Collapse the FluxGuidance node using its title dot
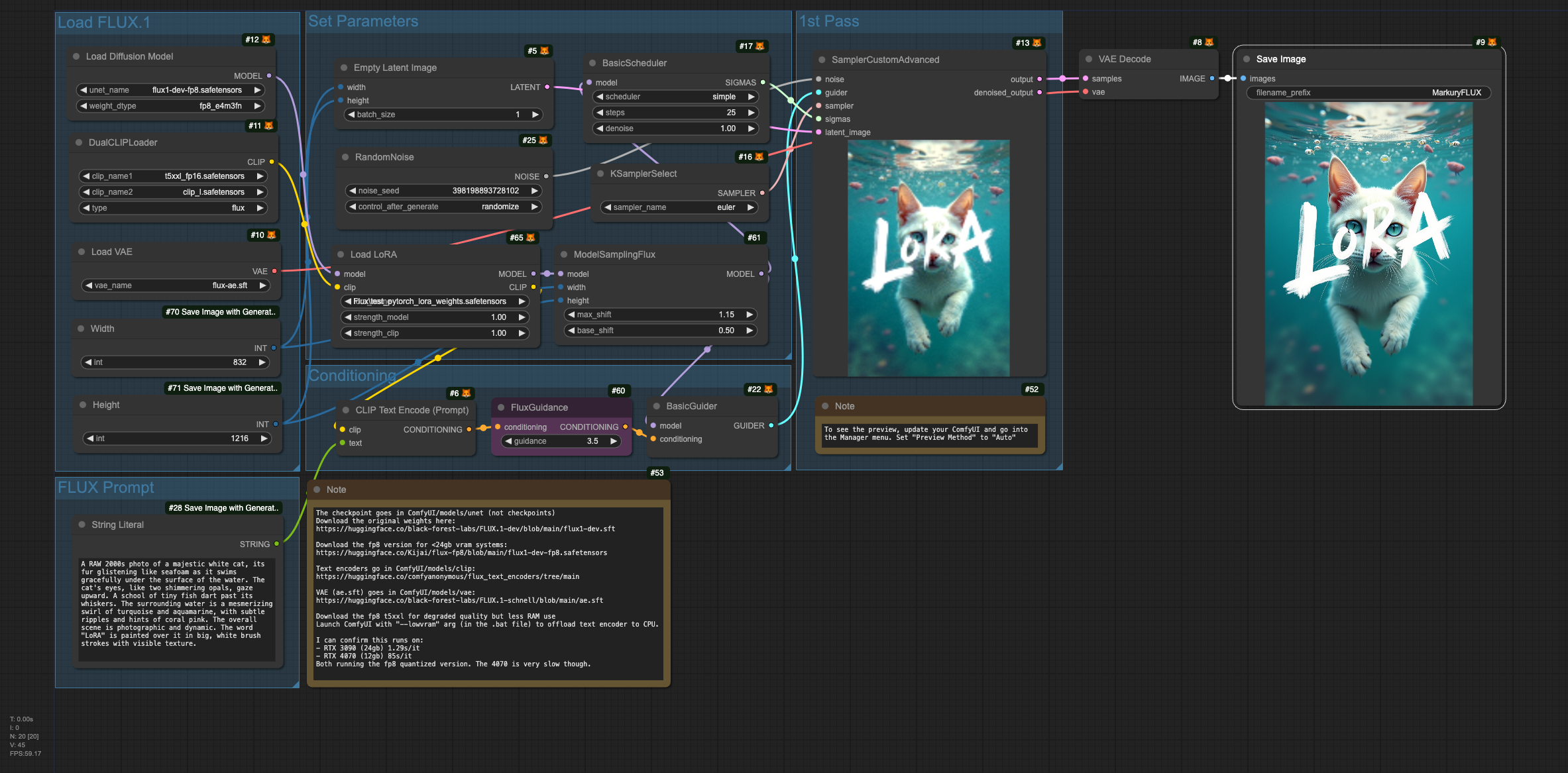Screen dimensions: 1568x773 coord(501,408)
